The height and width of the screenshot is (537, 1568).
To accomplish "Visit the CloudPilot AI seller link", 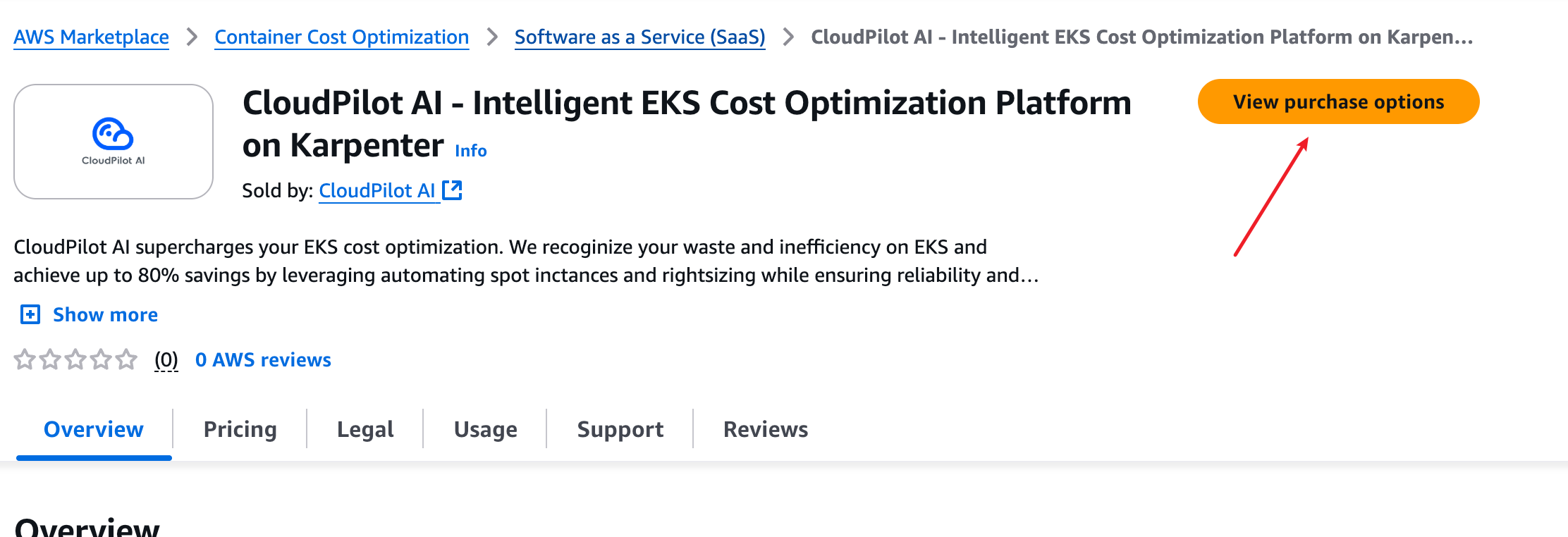I will pyautogui.click(x=377, y=190).
